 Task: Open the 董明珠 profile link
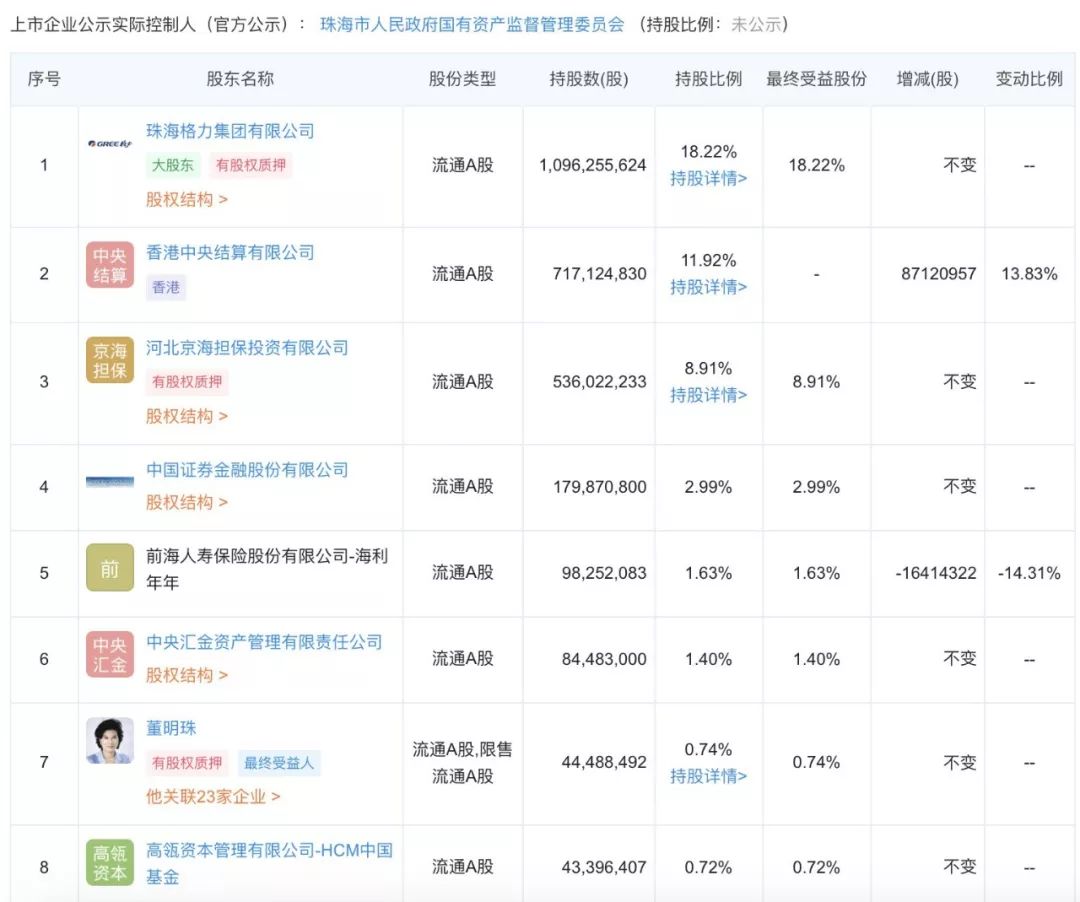(x=171, y=728)
